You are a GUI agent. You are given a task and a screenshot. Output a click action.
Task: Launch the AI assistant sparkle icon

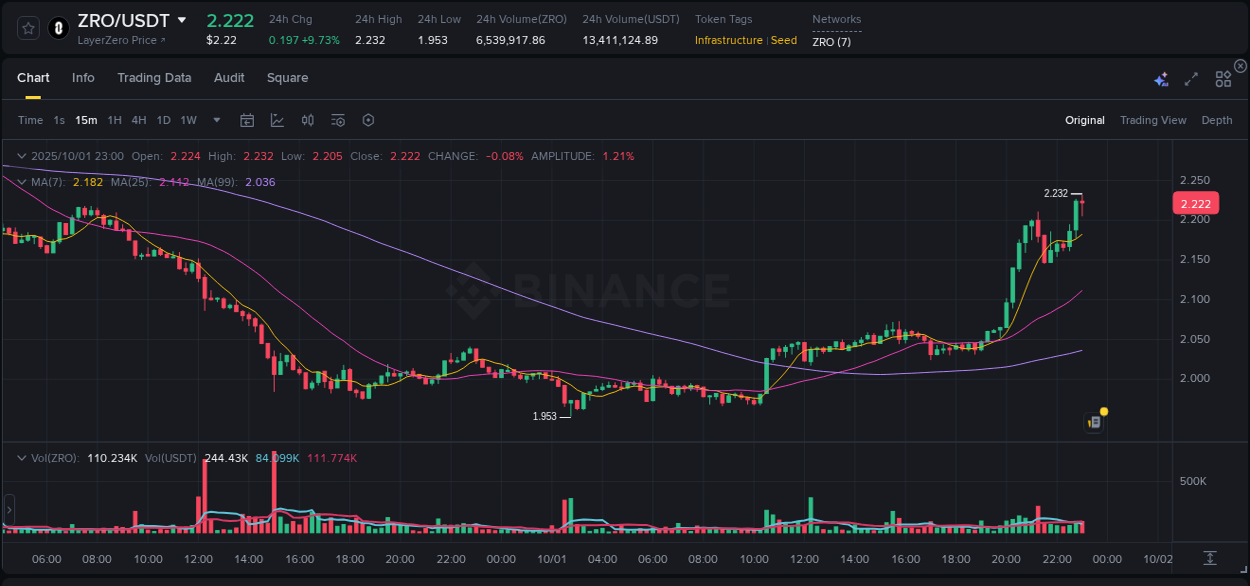click(1160, 78)
